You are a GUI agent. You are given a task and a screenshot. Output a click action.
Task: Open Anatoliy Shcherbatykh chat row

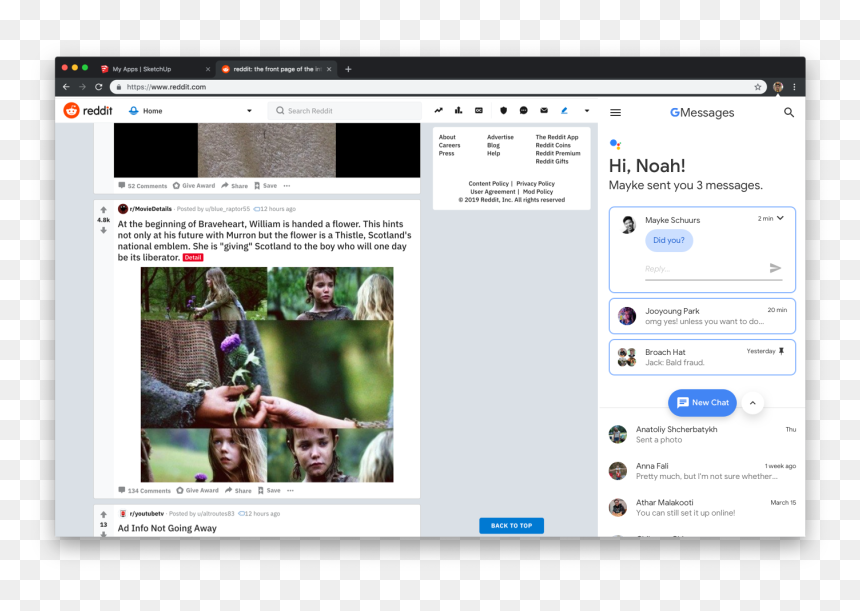tap(702, 434)
